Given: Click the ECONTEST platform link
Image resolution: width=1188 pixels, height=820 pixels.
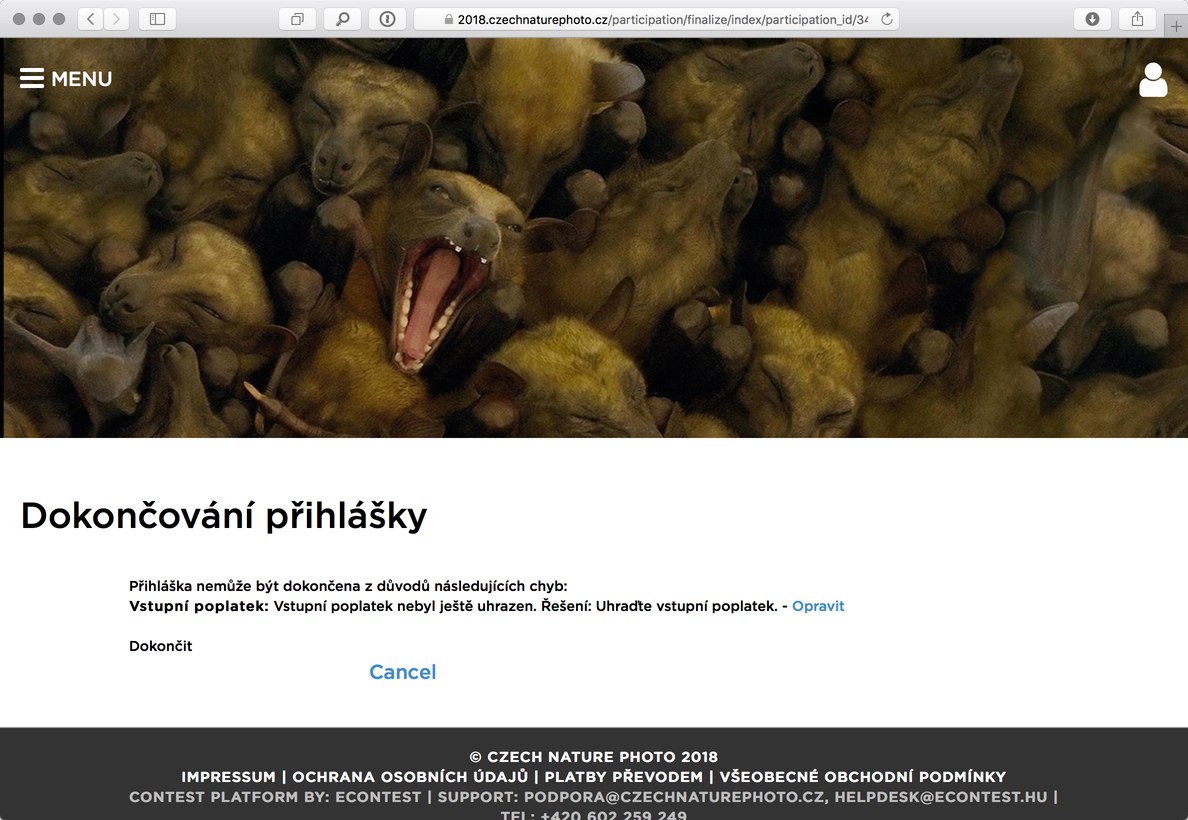Looking at the screenshot, I should coord(378,797).
